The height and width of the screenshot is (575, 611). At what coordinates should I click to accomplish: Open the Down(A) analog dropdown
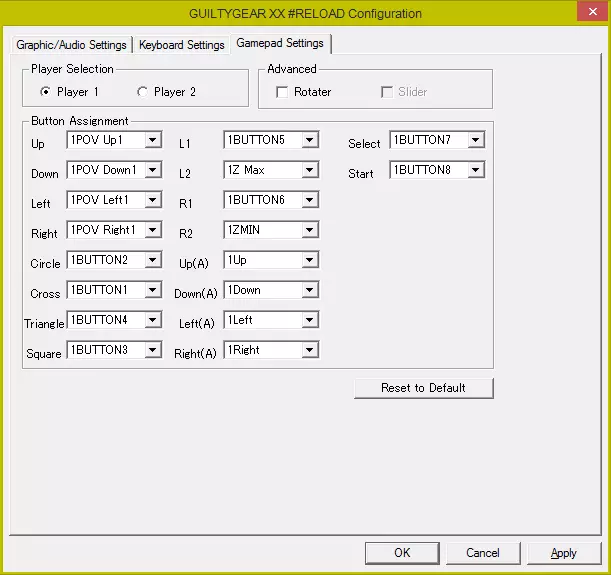click(x=271, y=290)
